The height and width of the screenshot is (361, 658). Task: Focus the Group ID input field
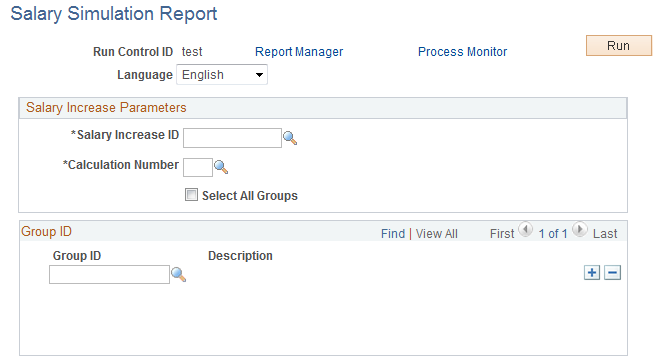(x=110, y=275)
